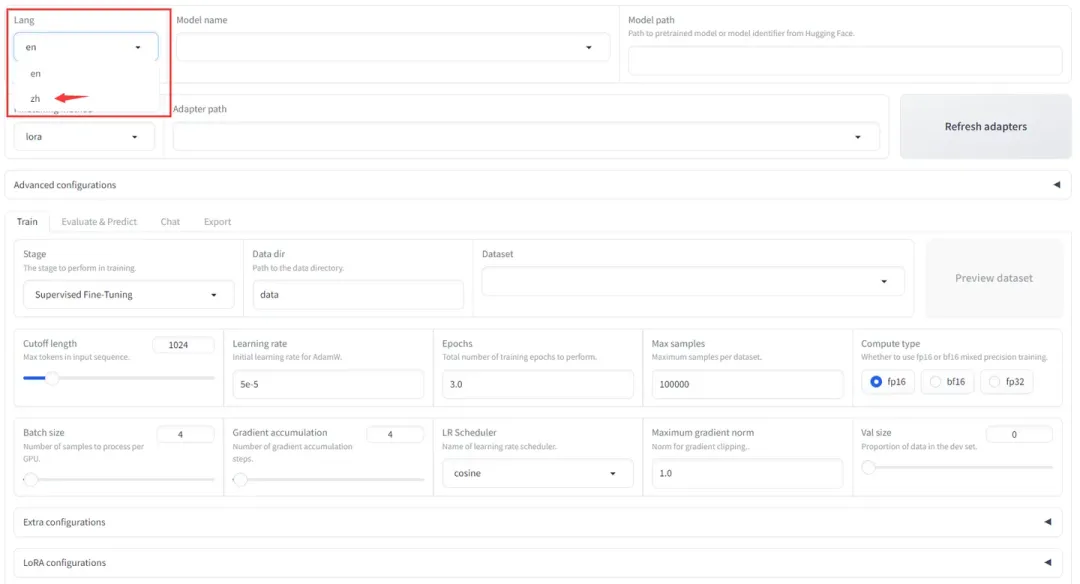Expand the Extra configurations section

pyautogui.click(x=537, y=522)
